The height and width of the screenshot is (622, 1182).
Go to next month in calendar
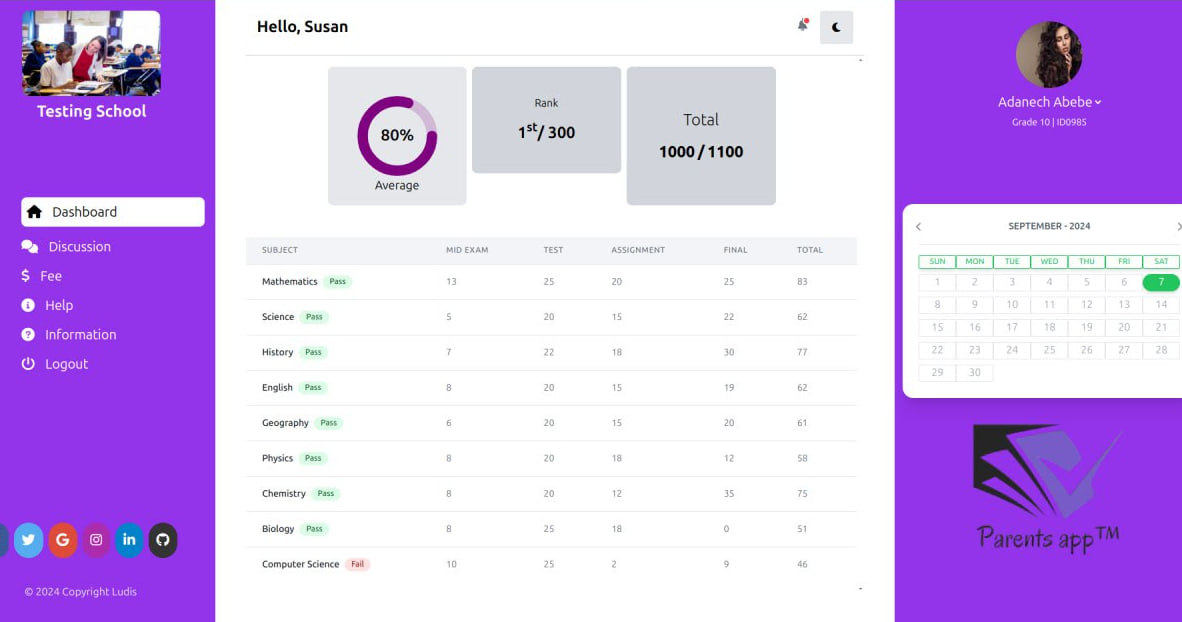tap(1178, 226)
